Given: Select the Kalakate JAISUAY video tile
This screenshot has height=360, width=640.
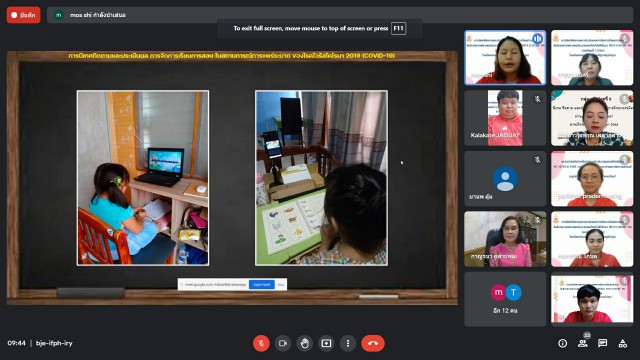Looking at the screenshot, I should (505, 118).
